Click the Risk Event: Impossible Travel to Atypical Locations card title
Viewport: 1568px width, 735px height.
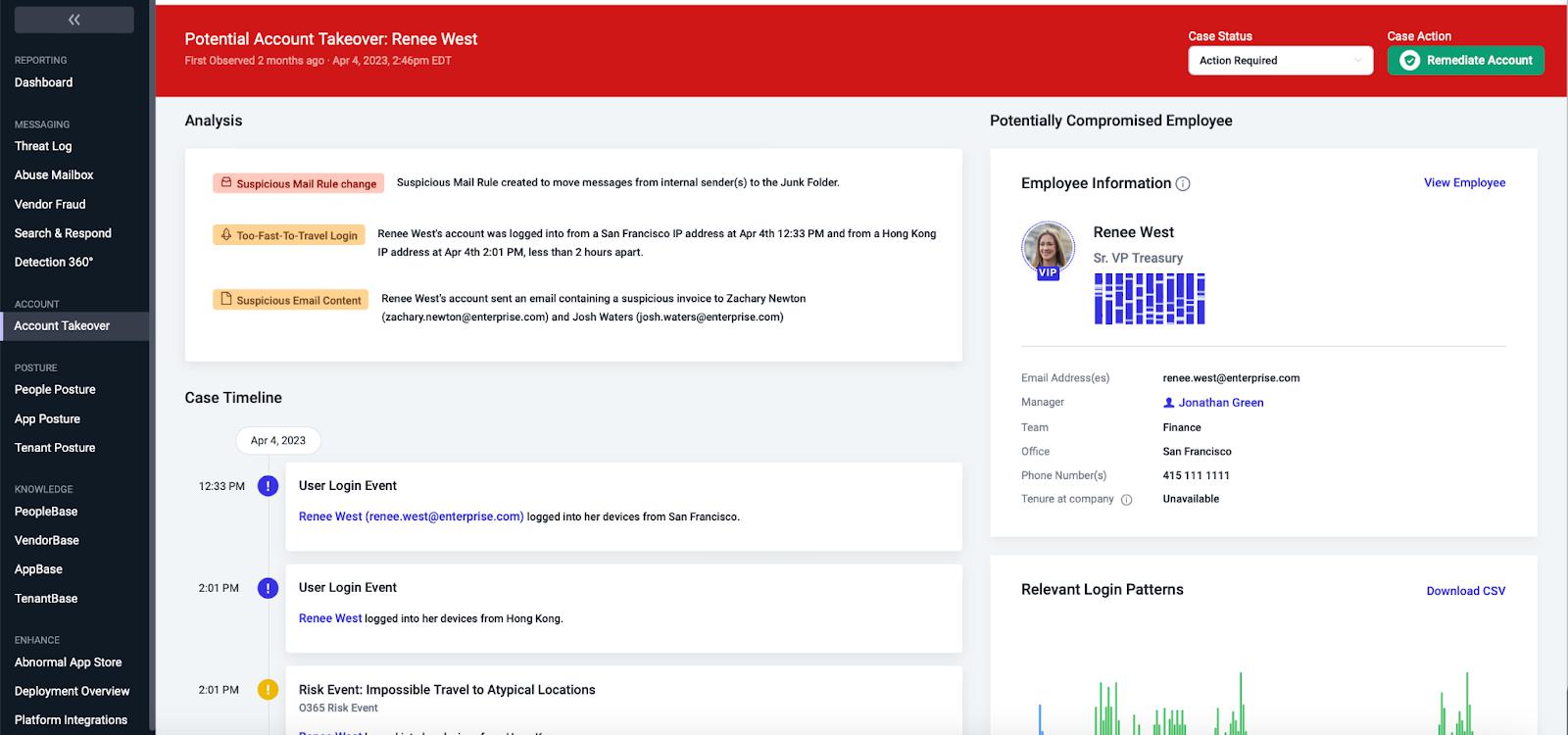pos(447,690)
